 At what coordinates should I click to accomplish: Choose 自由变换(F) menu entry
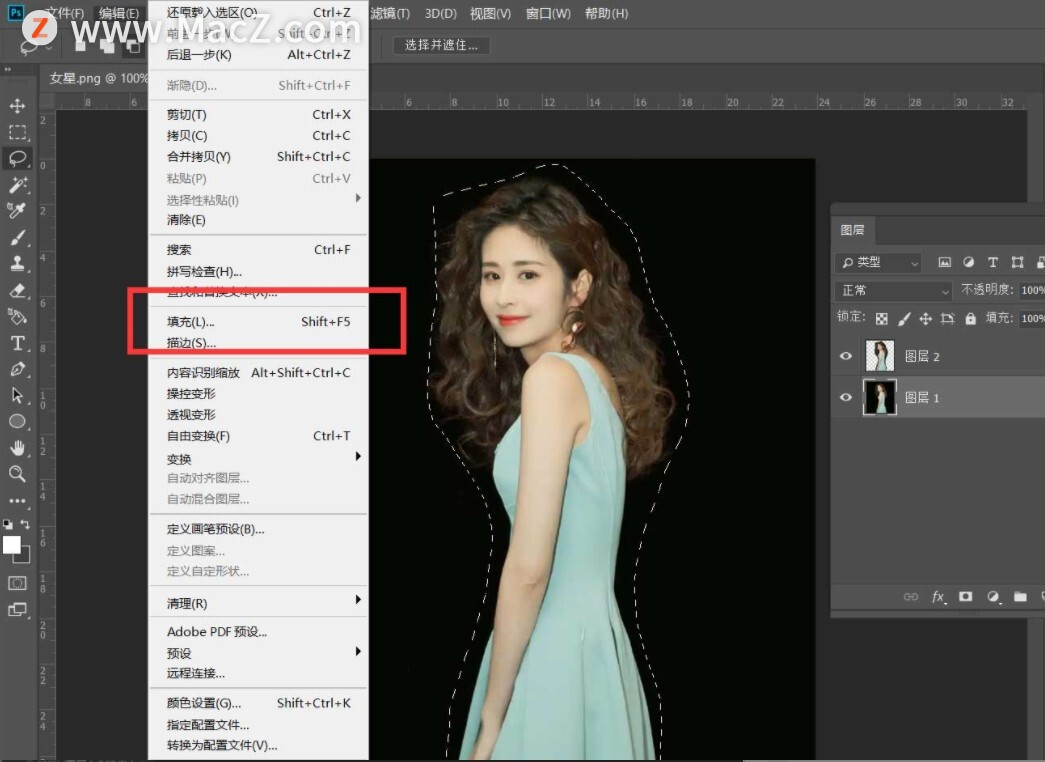pos(258,435)
